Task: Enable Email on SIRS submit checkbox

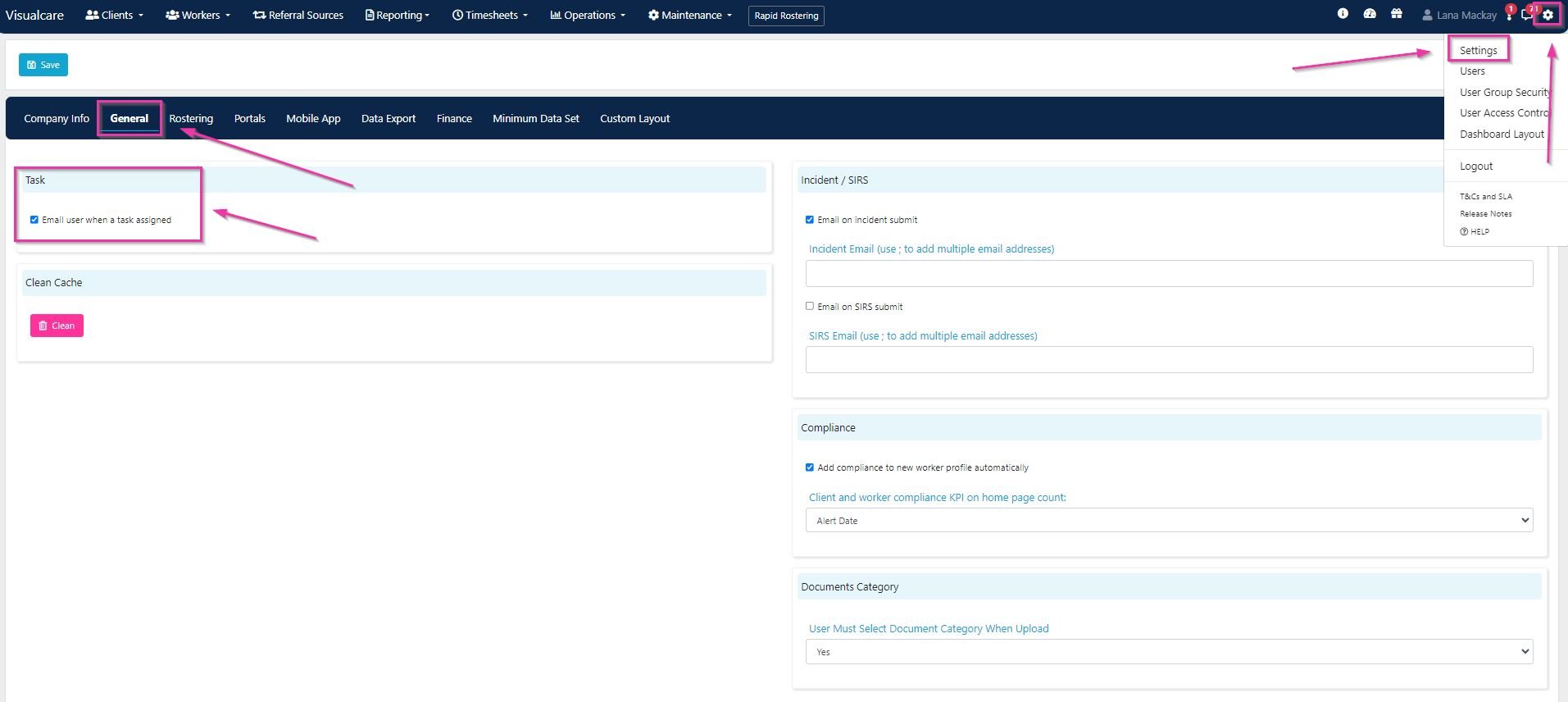Action: [x=810, y=306]
